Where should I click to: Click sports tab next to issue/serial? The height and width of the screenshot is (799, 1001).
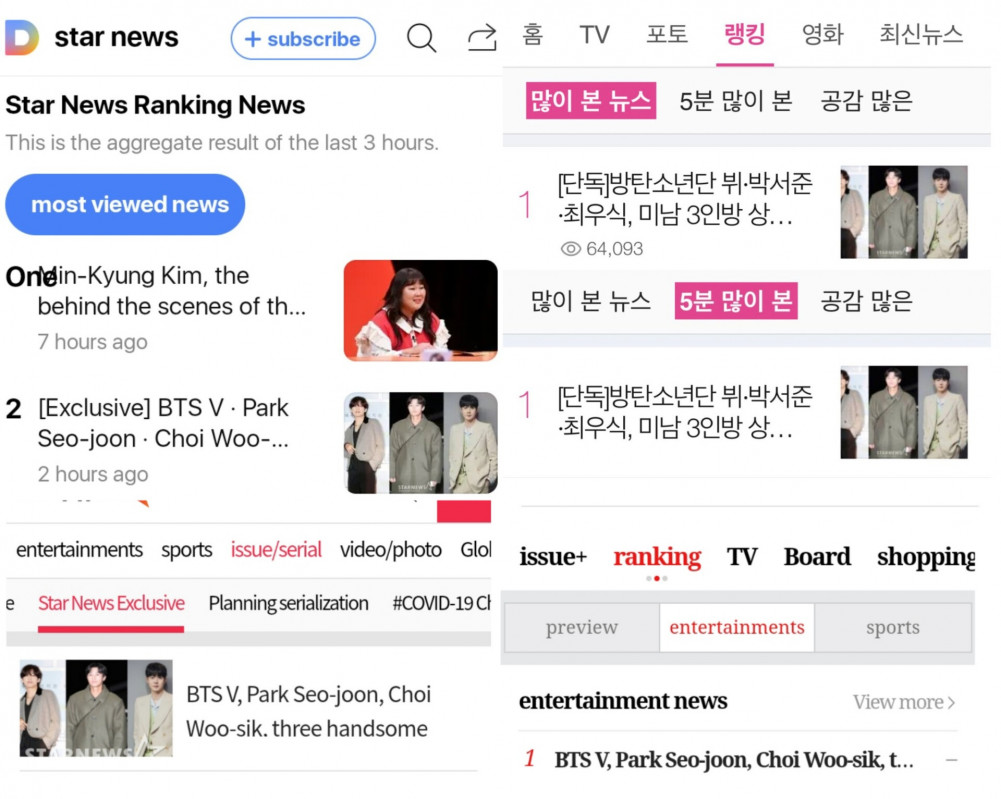(x=186, y=549)
